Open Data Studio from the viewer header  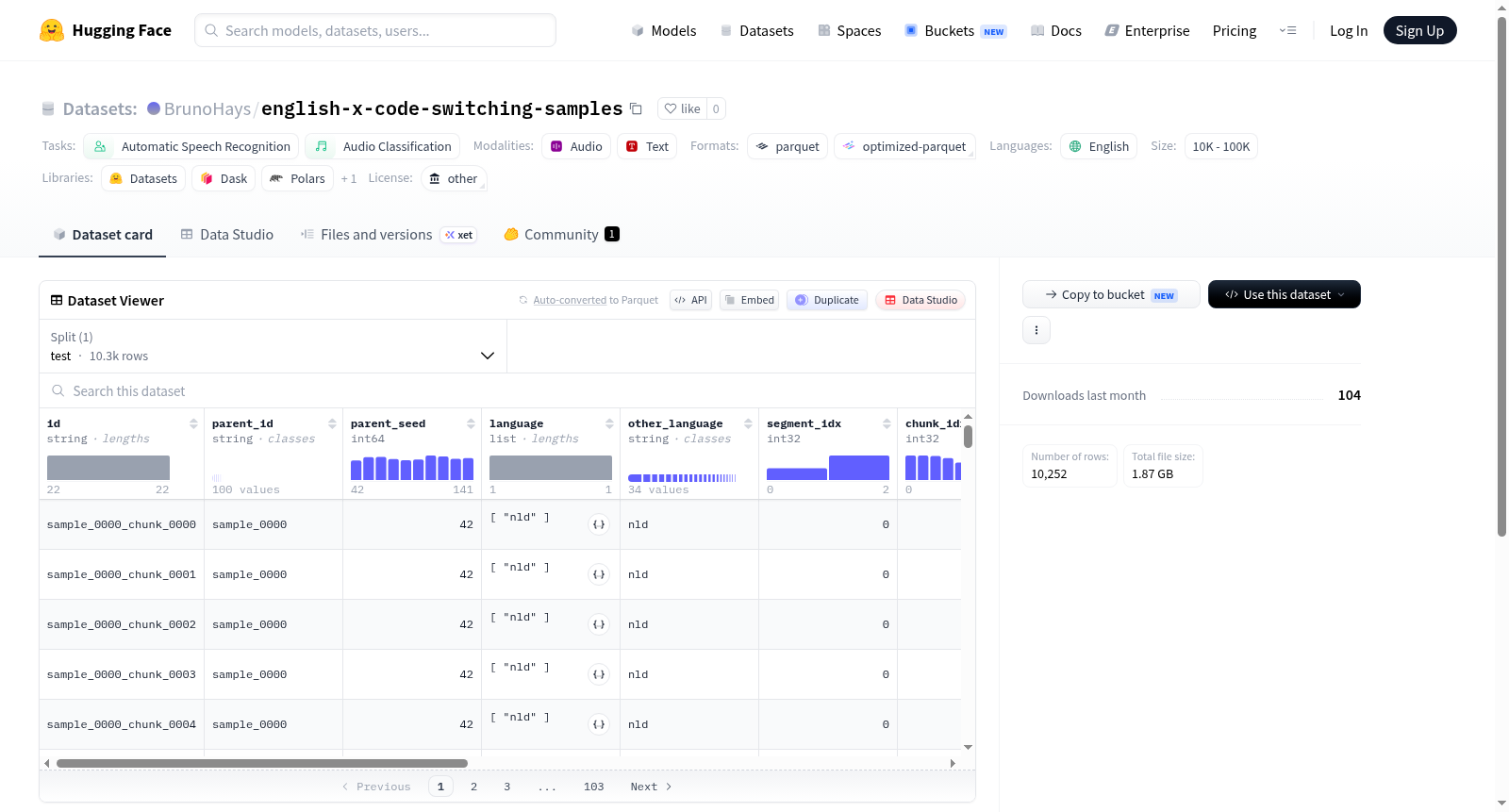point(920,300)
